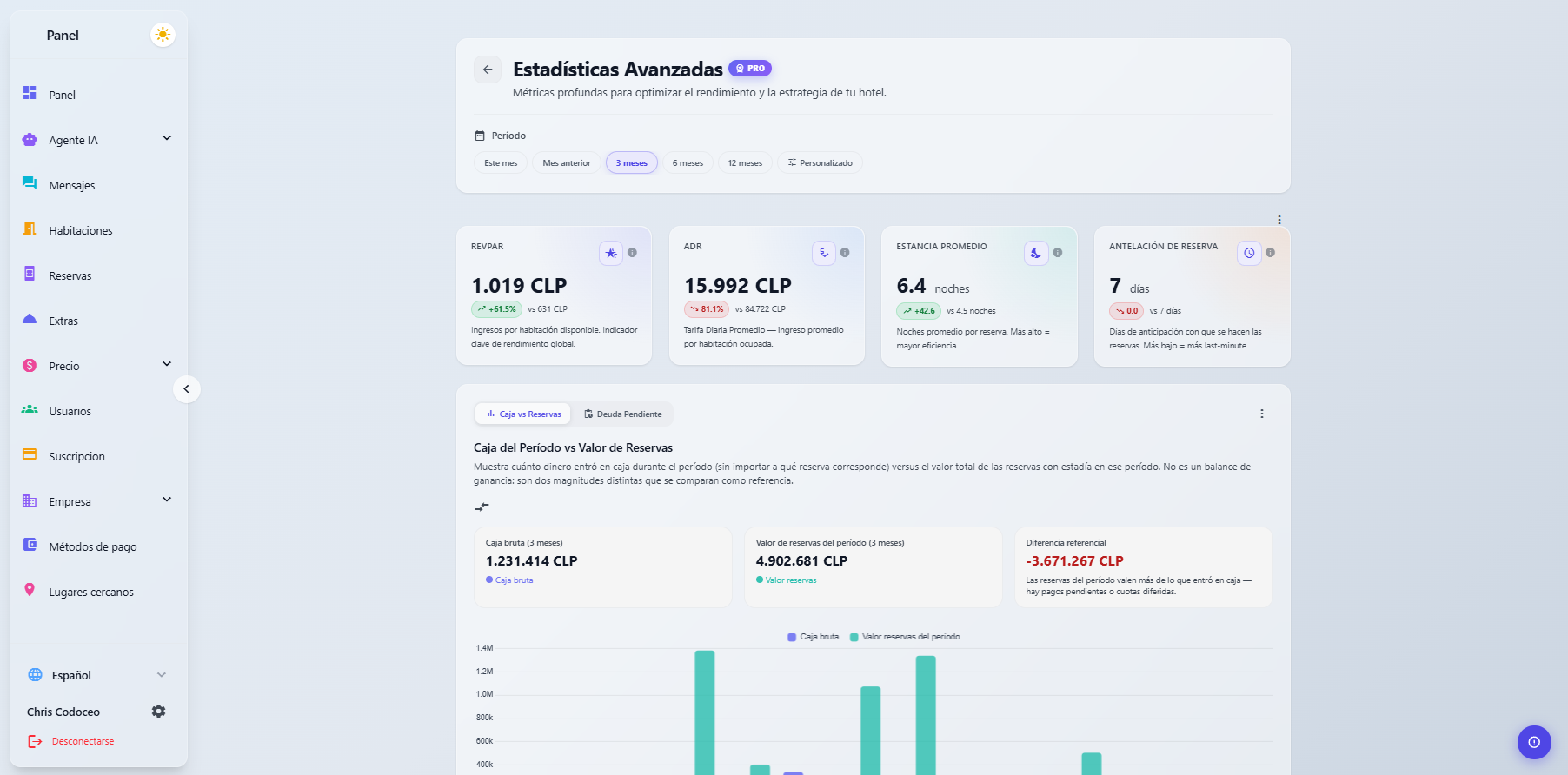This screenshot has width=1568, height=775.
Task: Switch to the Deuda Pendiente tab
Action: point(623,414)
